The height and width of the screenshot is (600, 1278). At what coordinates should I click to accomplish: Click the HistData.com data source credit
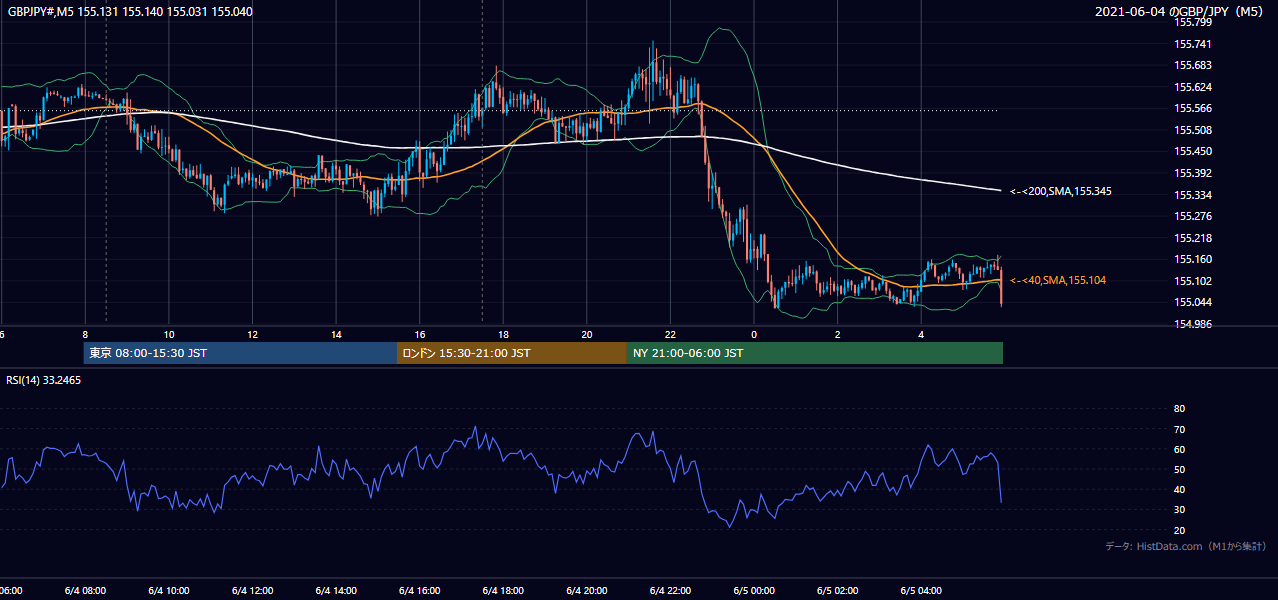[1186, 546]
